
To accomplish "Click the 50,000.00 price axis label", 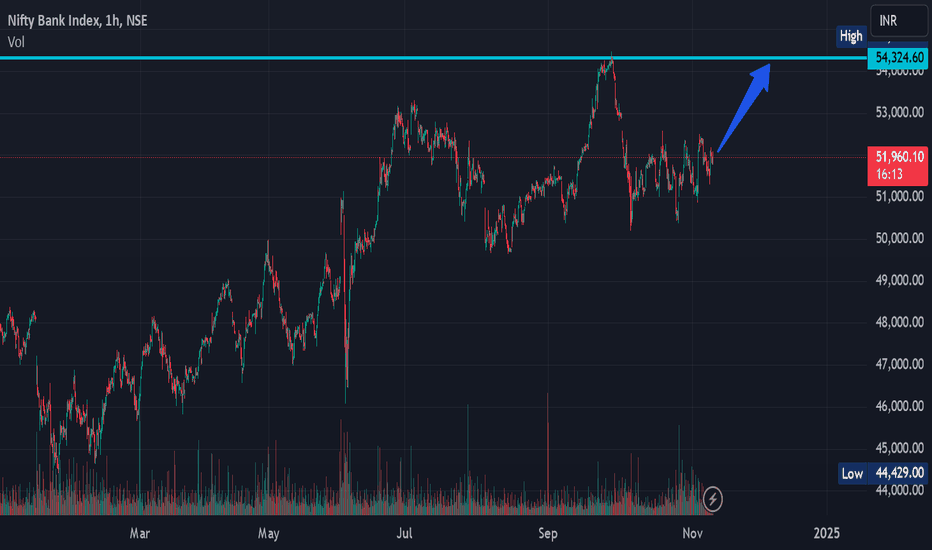I will tap(899, 238).
